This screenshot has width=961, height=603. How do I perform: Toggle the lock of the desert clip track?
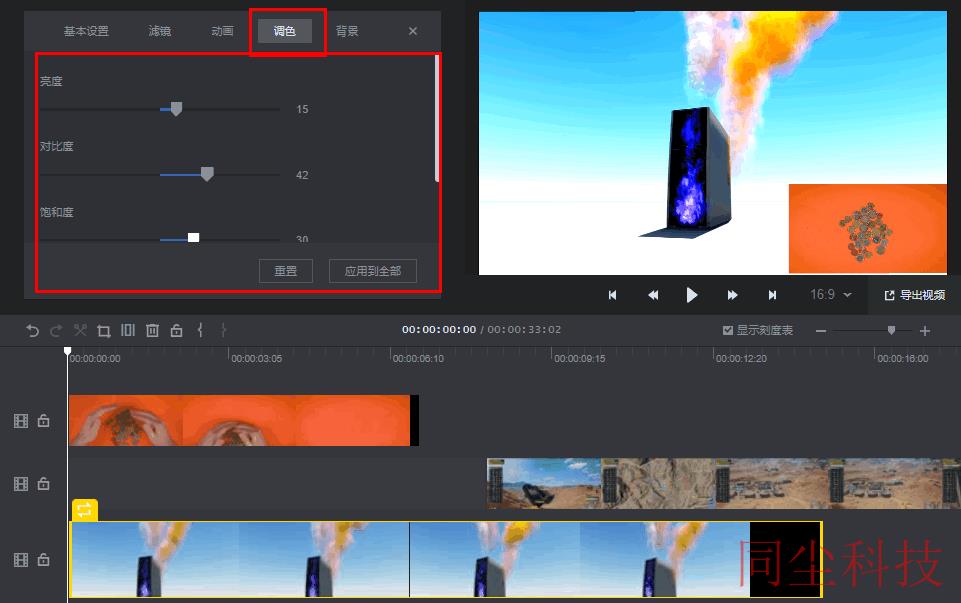pos(44,484)
